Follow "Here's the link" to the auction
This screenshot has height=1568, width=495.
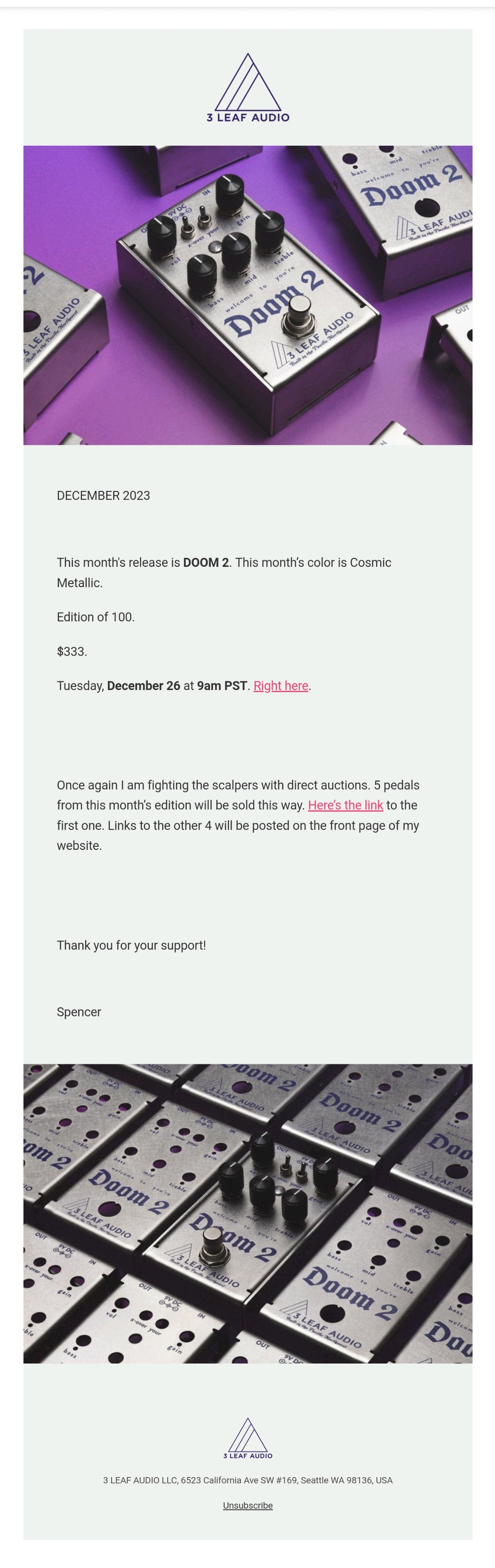(345, 805)
